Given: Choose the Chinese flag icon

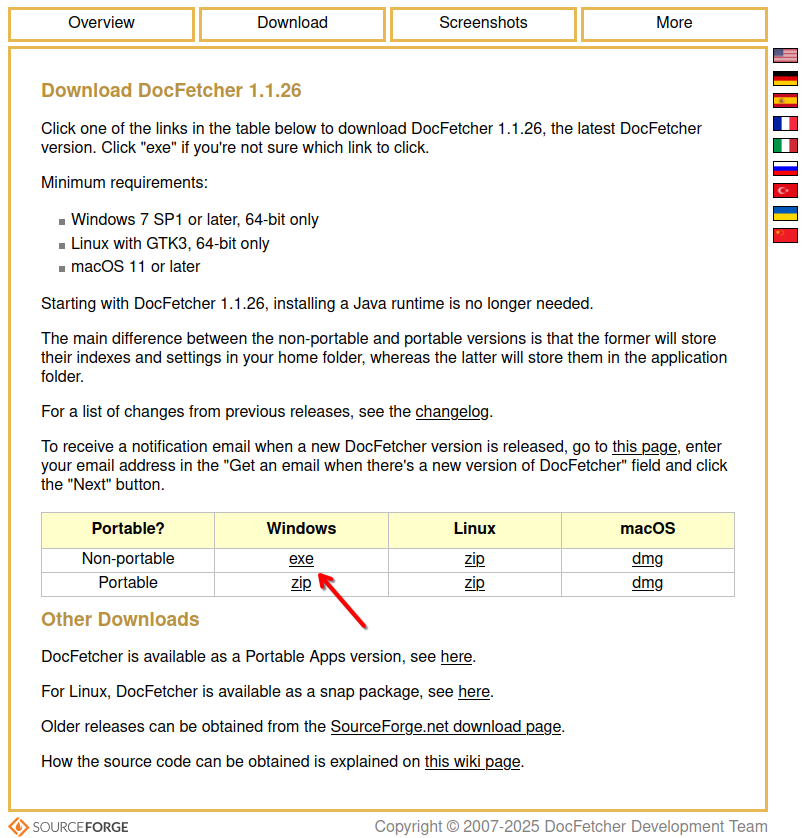Looking at the screenshot, I should coord(785,235).
